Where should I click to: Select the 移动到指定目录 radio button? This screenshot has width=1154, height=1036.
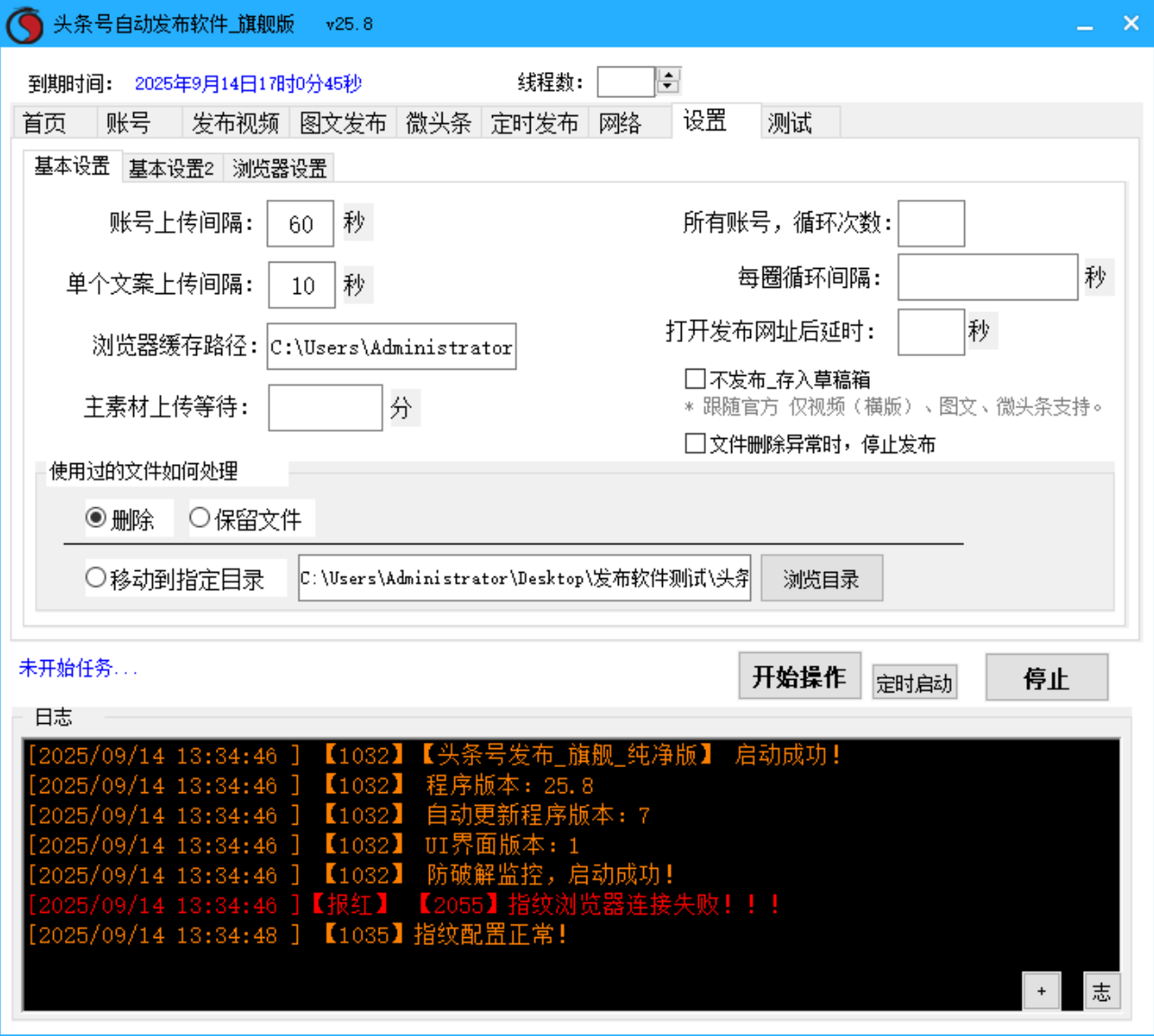click(x=95, y=577)
